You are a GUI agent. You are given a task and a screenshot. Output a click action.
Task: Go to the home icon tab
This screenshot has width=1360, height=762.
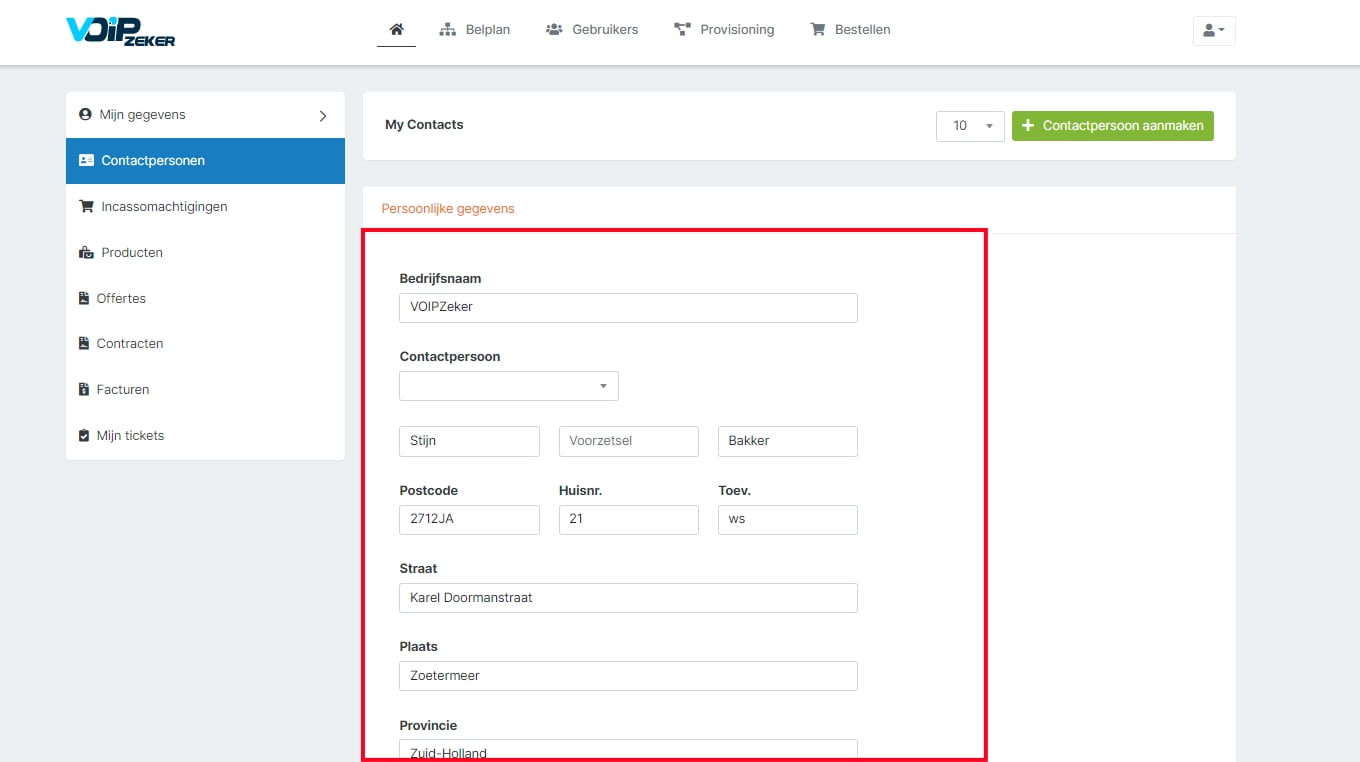coord(396,30)
